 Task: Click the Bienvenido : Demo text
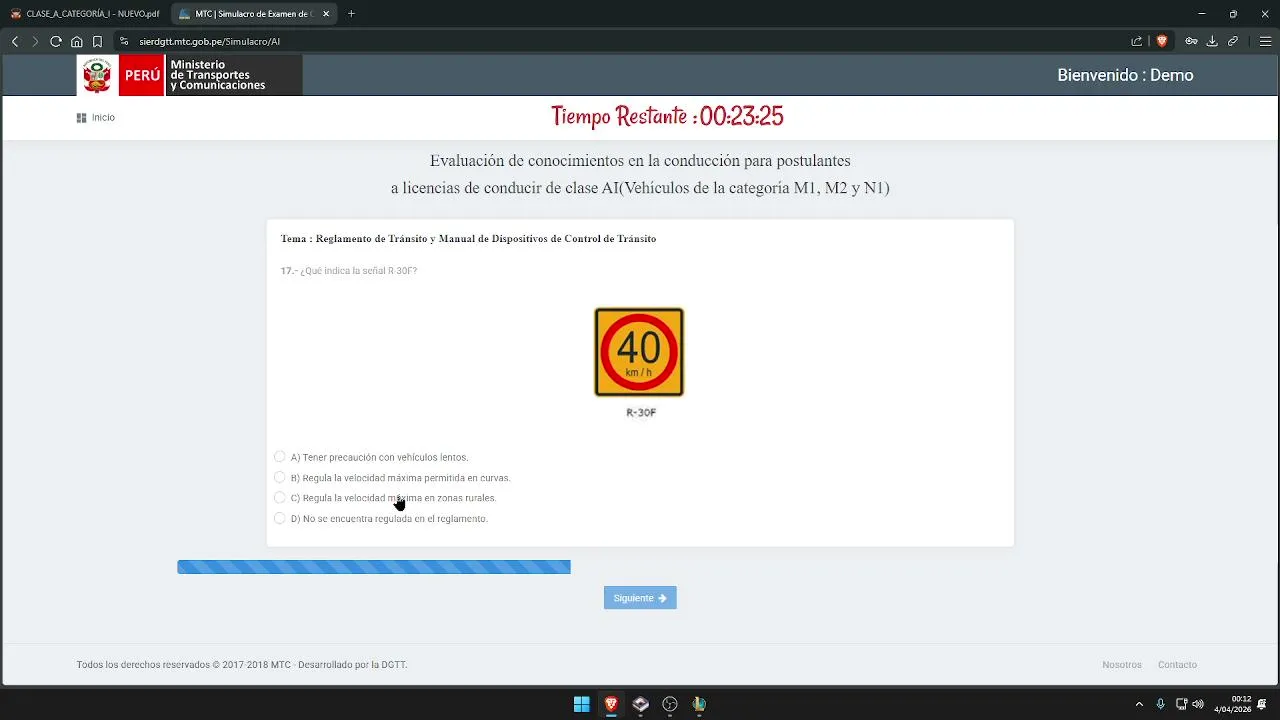point(1125,75)
